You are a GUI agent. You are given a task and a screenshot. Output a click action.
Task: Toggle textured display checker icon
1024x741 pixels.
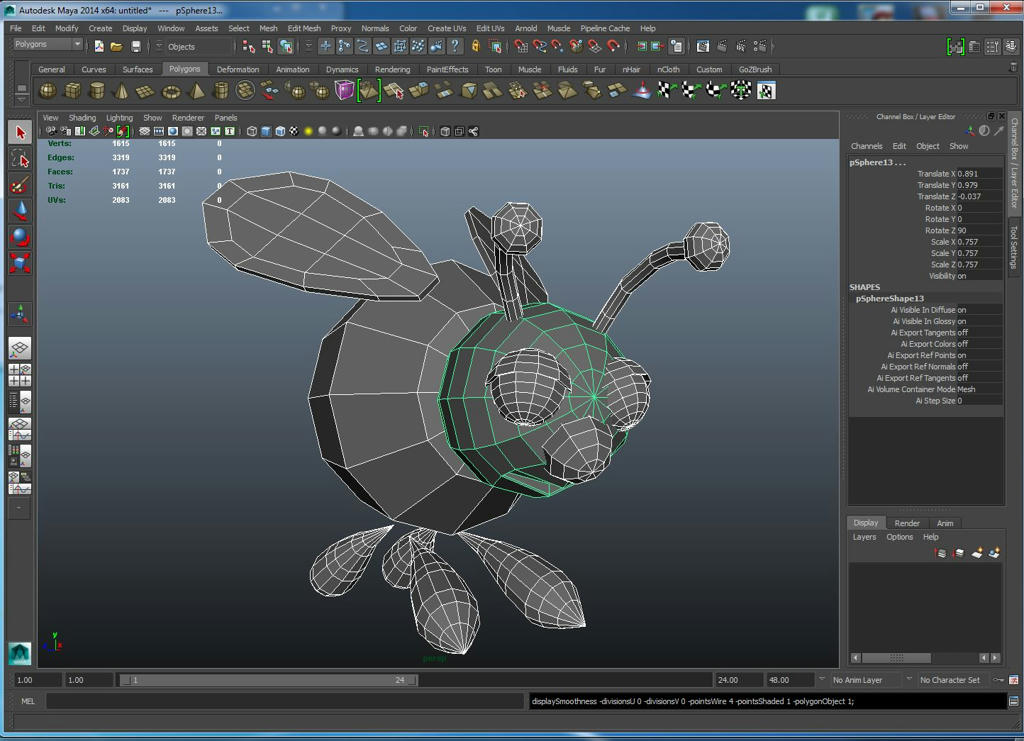click(x=294, y=131)
